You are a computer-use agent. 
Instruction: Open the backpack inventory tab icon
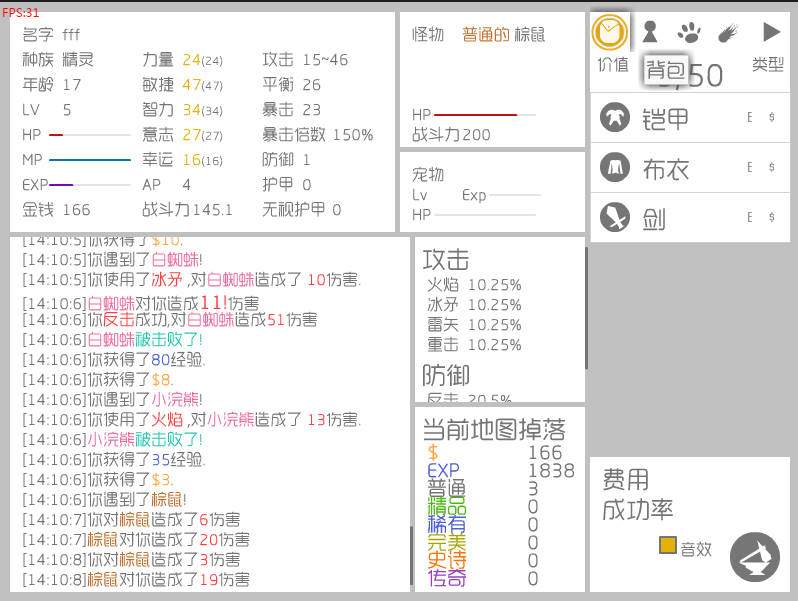[x=610, y=32]
